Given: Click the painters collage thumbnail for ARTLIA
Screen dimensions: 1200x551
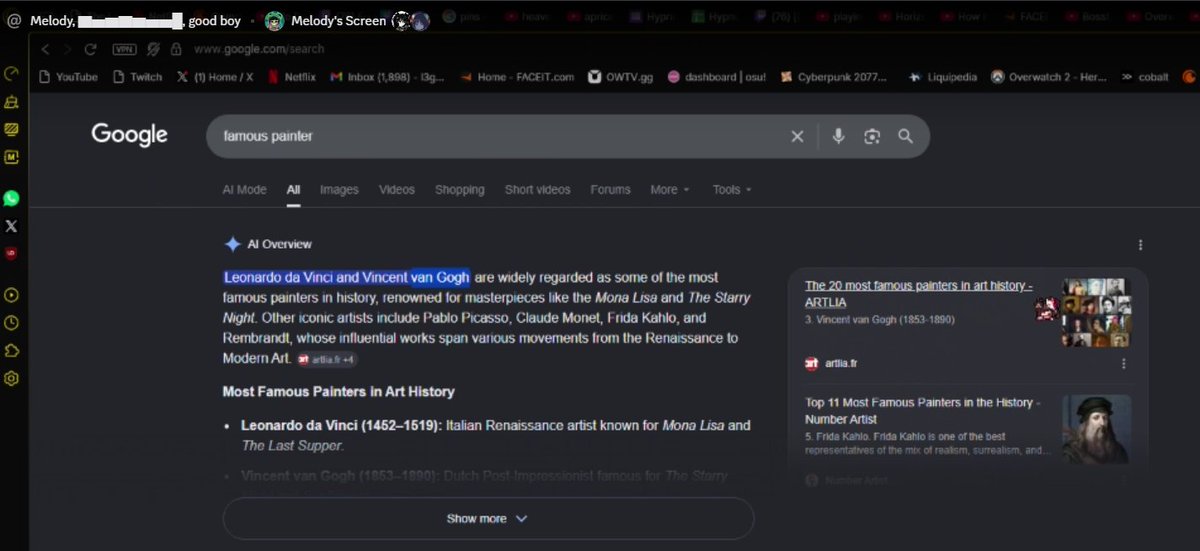Looking at the screenshot, I should 1096,313.
